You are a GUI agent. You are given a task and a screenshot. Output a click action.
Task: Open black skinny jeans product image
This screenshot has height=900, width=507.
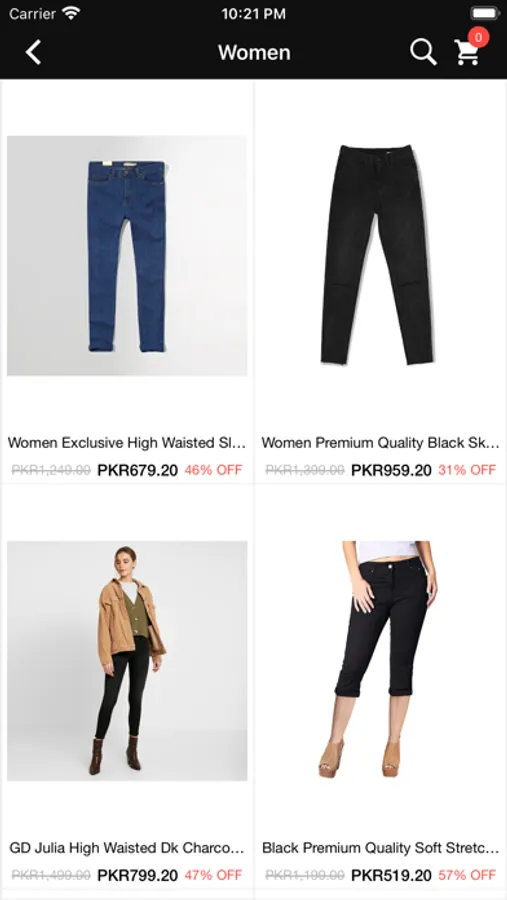click(x=380, y=255)
